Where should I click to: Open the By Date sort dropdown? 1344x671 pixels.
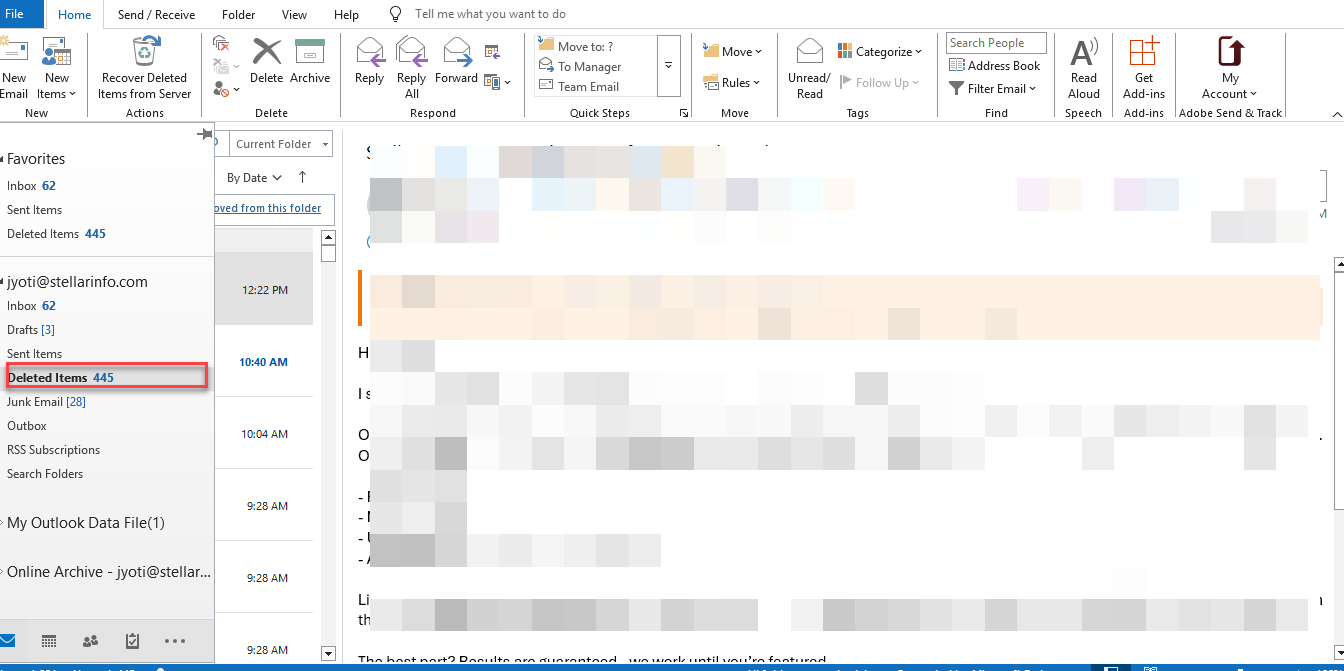pos(254,178)
